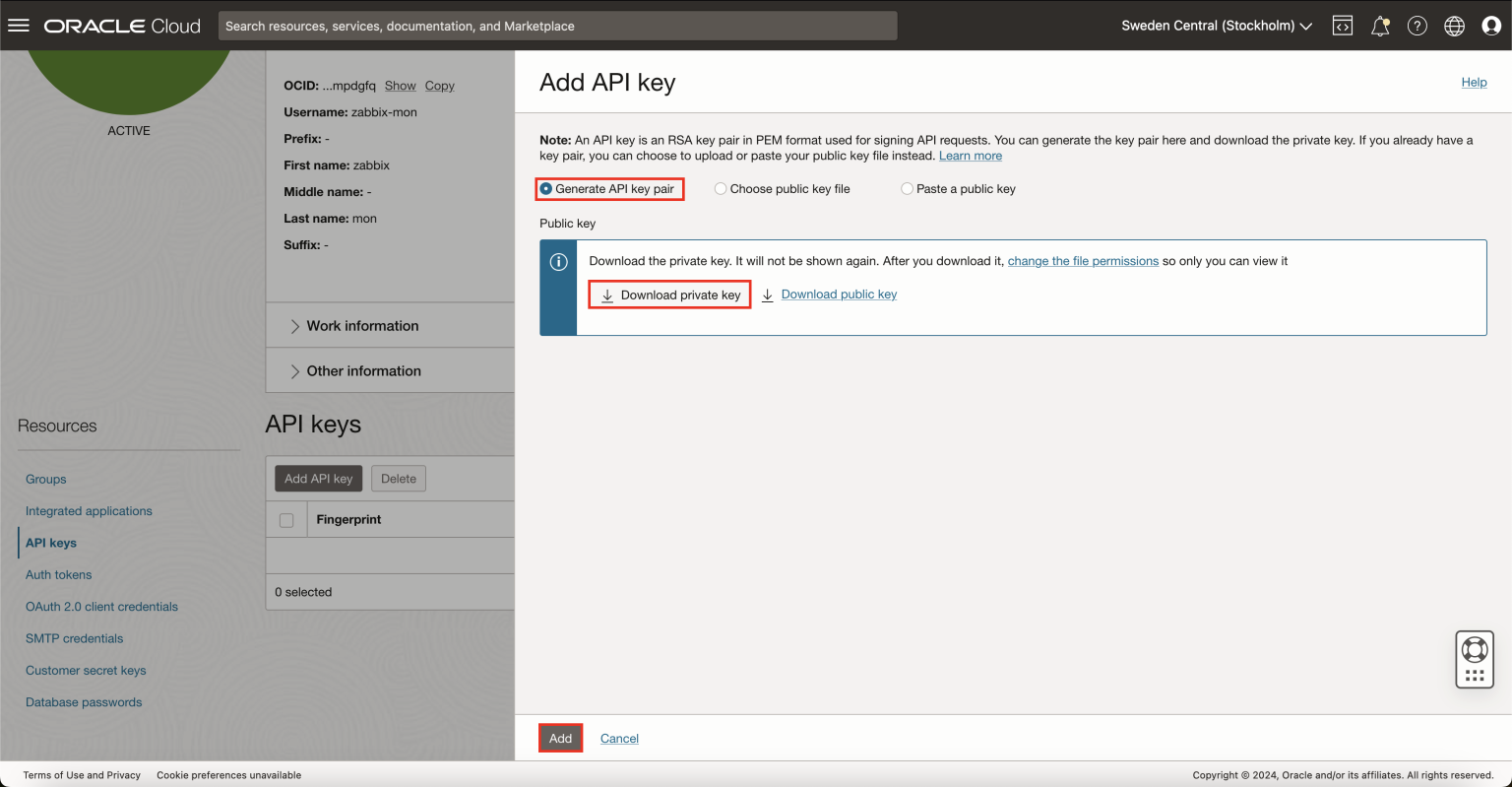Click the Oracle Cloud logo

tap(120, 25)
